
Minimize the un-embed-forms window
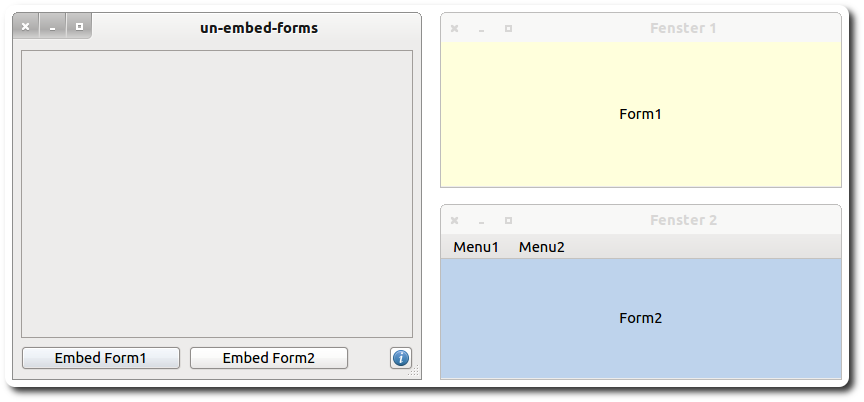[x=52, y=27]
